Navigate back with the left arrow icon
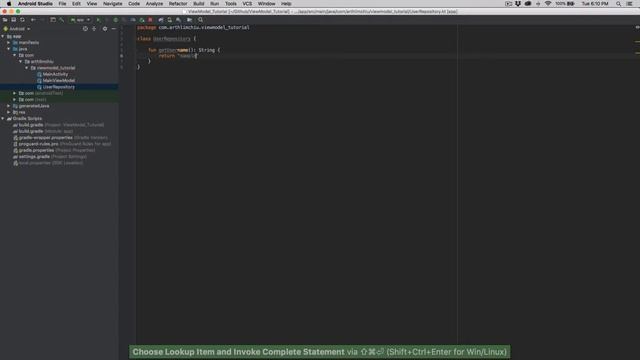 (33, 20)
